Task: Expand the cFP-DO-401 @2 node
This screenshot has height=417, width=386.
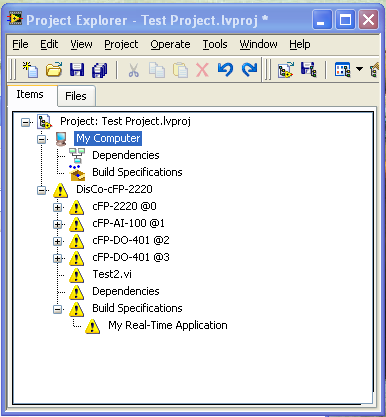Action: 57,241
